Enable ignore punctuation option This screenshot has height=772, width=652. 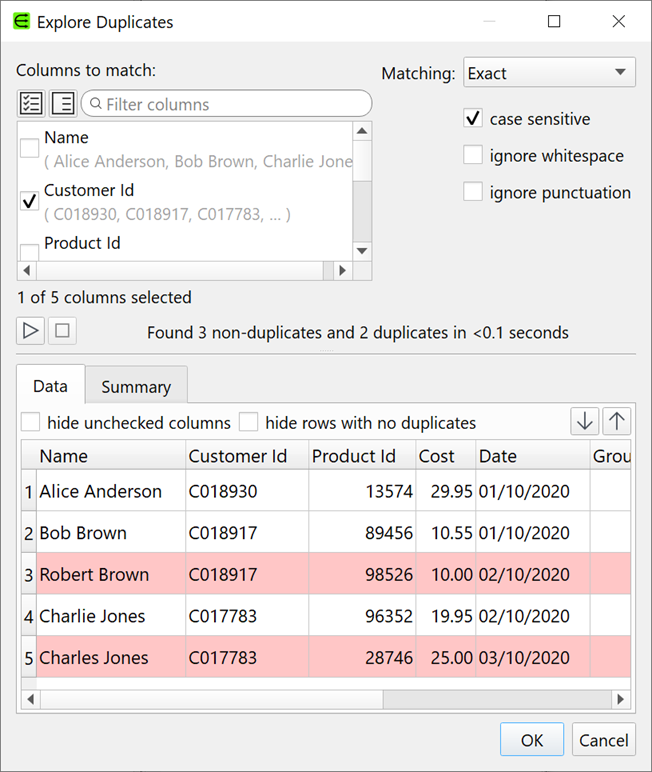pyautogui.click(x=473, y=192)
